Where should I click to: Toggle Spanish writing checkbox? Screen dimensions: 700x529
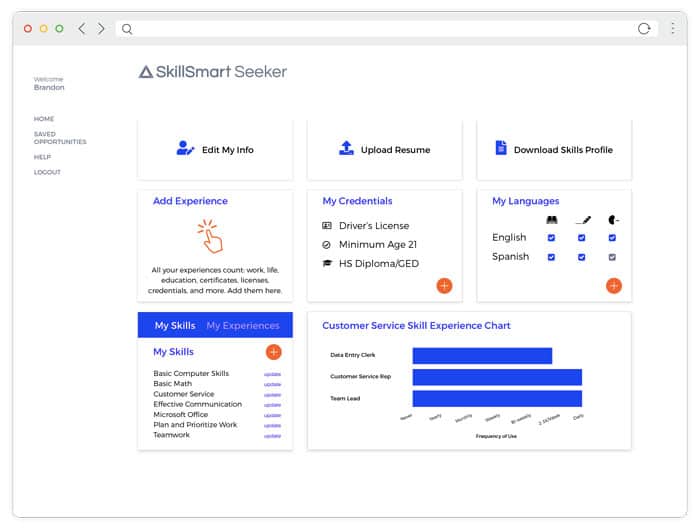coord(581,257)
